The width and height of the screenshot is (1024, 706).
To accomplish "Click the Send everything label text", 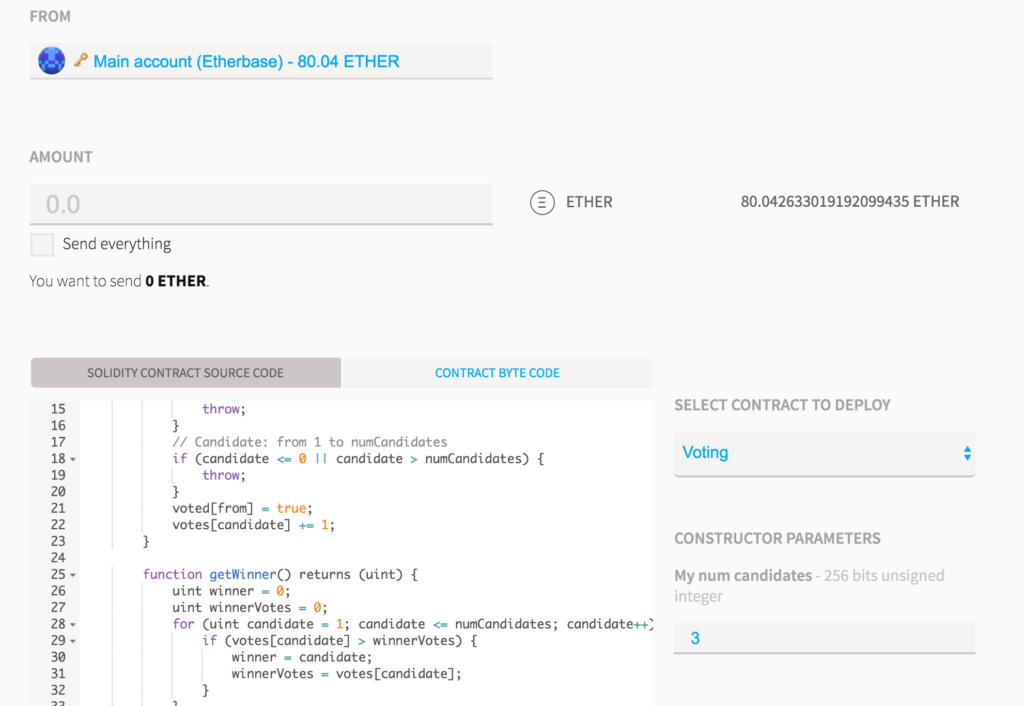I will 117,244.
